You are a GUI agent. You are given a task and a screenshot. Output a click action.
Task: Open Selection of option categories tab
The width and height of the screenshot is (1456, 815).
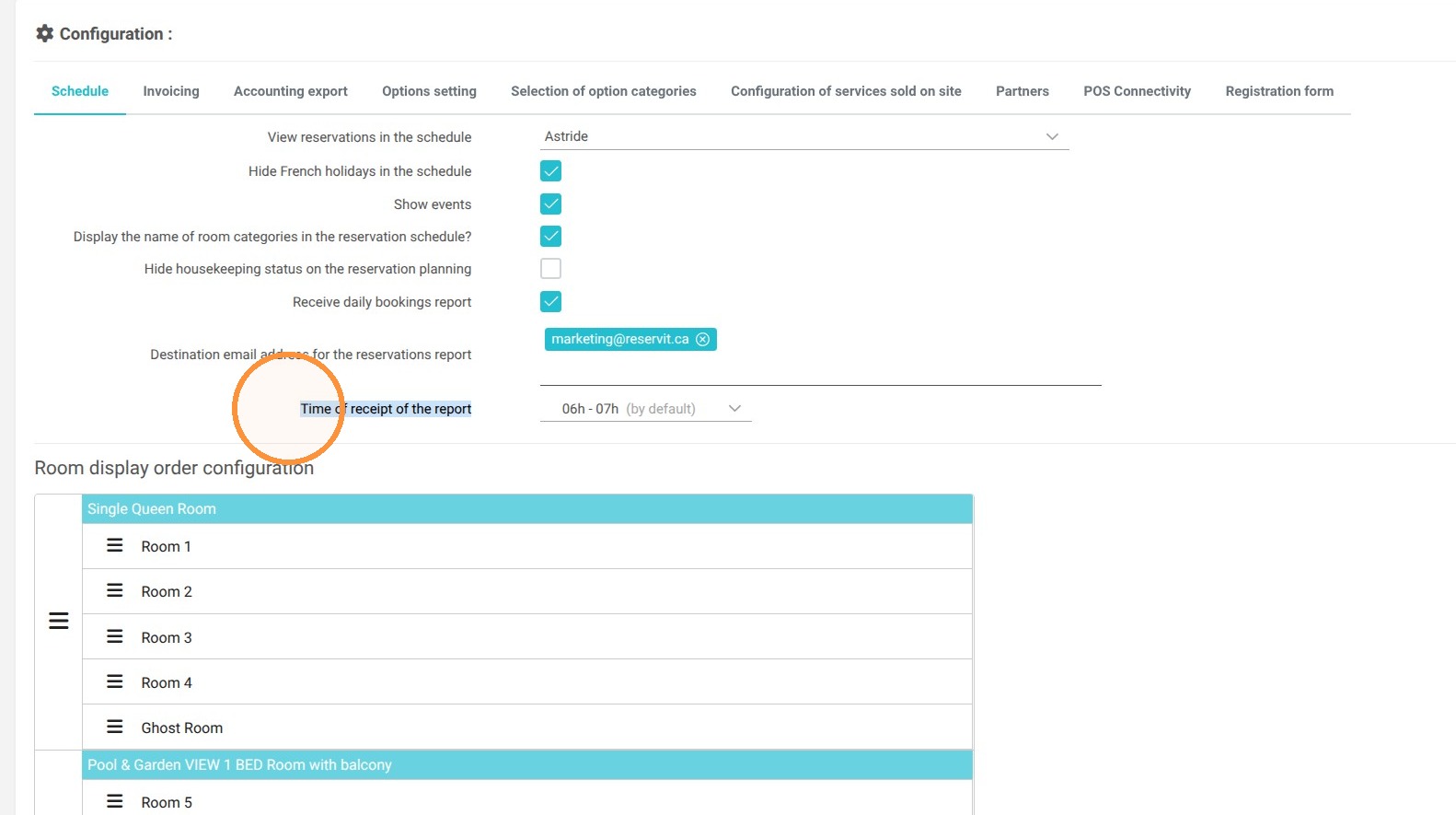[x=604, y=91]
